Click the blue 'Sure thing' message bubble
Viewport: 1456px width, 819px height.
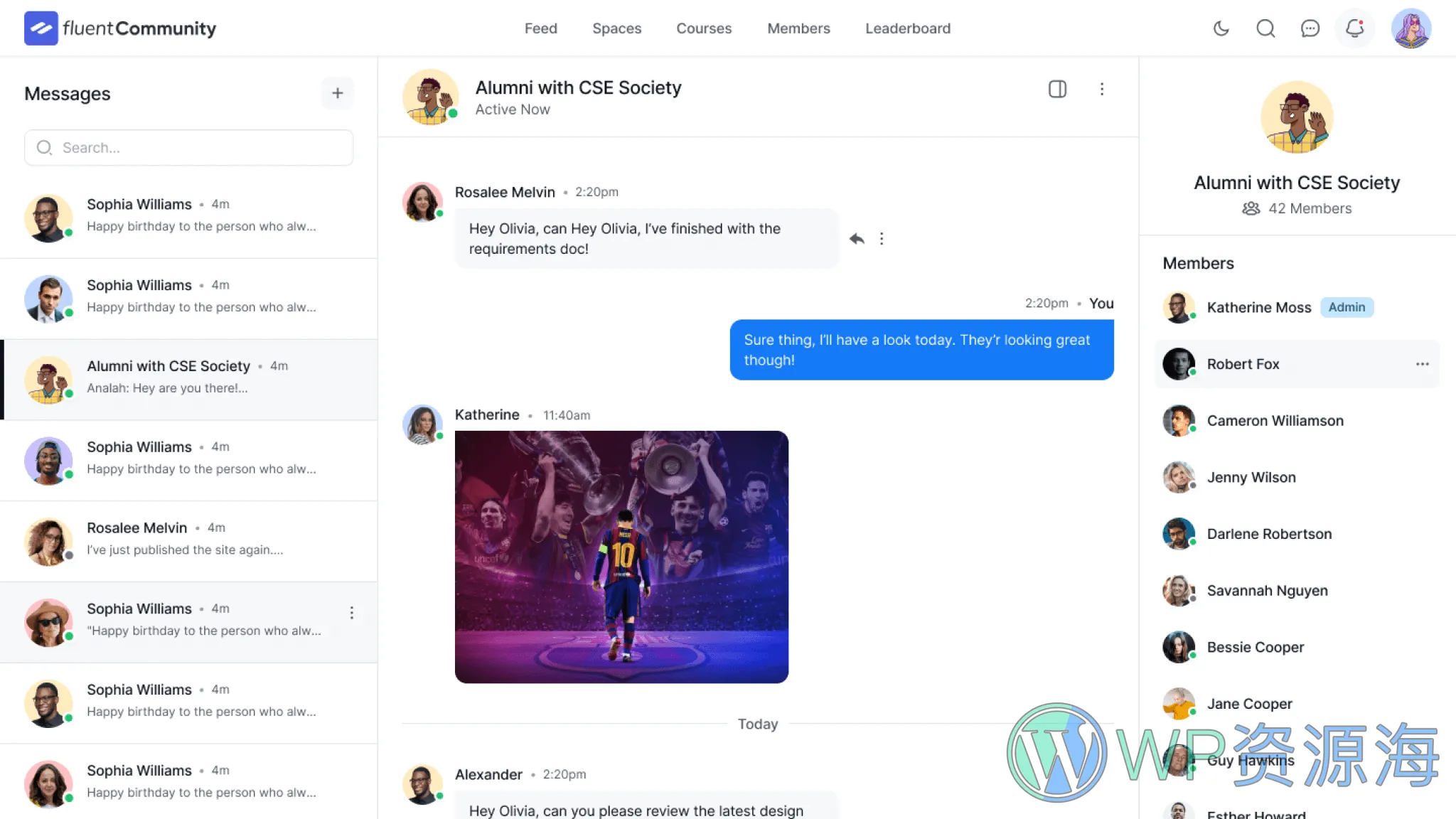(921, 350)
